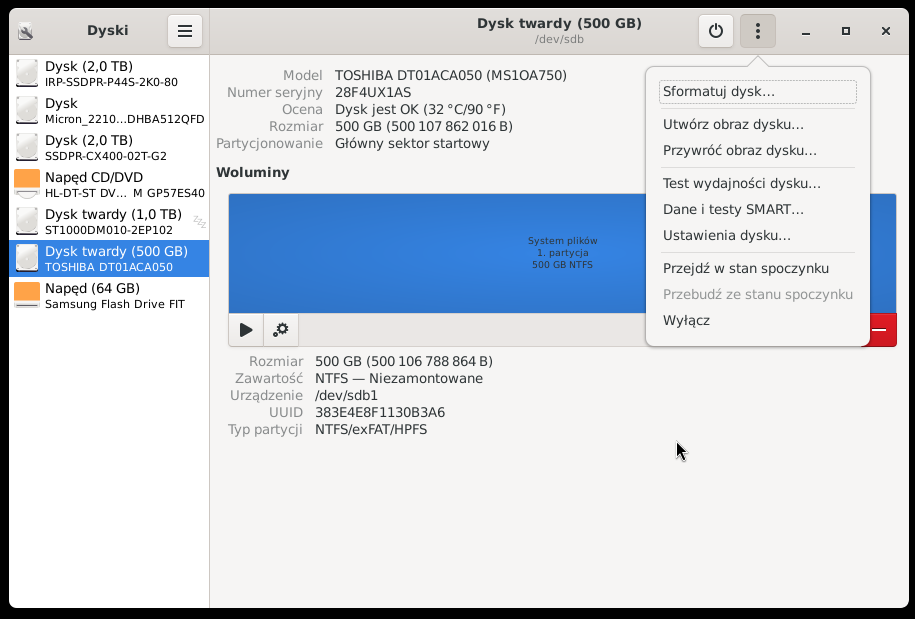Click the CD/DVD drive orange icon

coord(27,184)
